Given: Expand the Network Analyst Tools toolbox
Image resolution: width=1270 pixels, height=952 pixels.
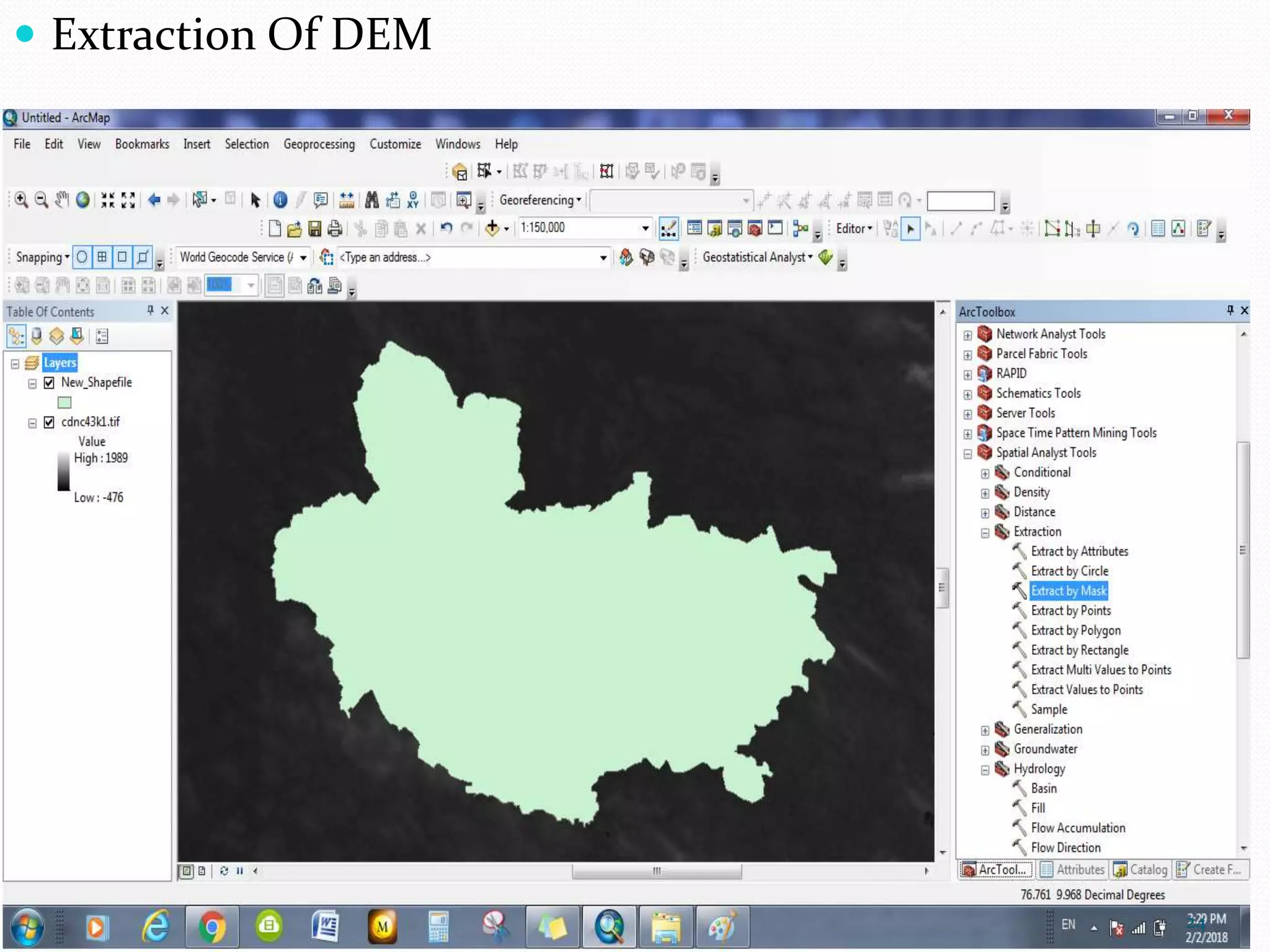Looking at the screenshot, I should pyautogui.click(x=967, y=335).
